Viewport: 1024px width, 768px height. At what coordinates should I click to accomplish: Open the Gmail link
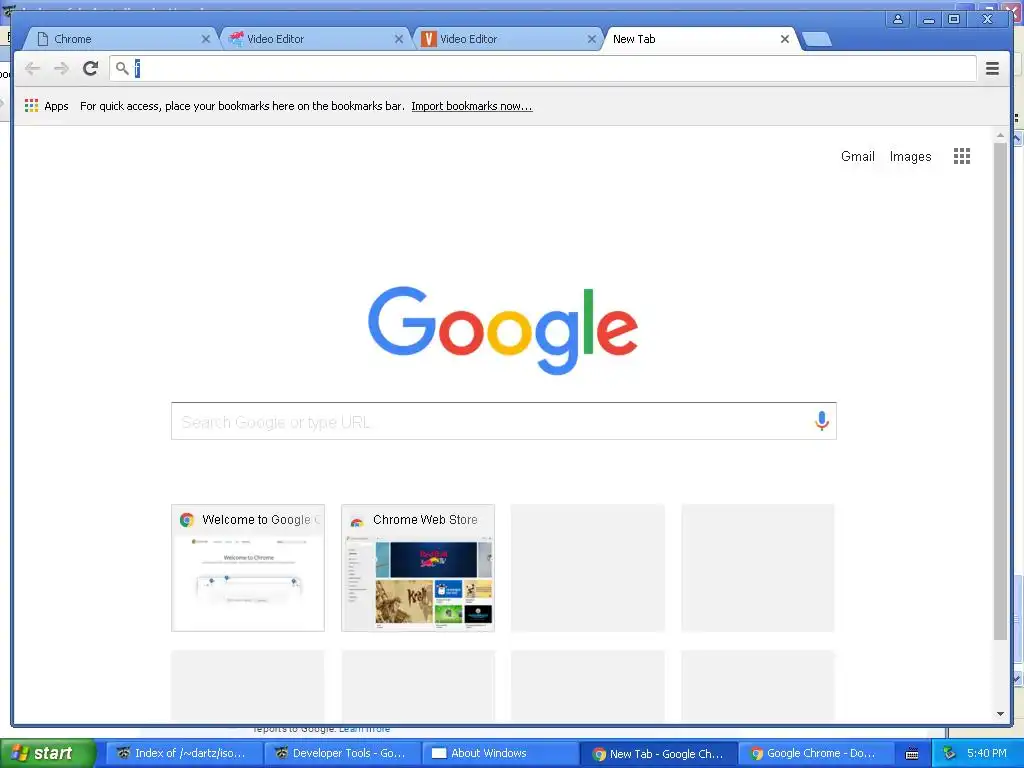(x=857, y=156)
